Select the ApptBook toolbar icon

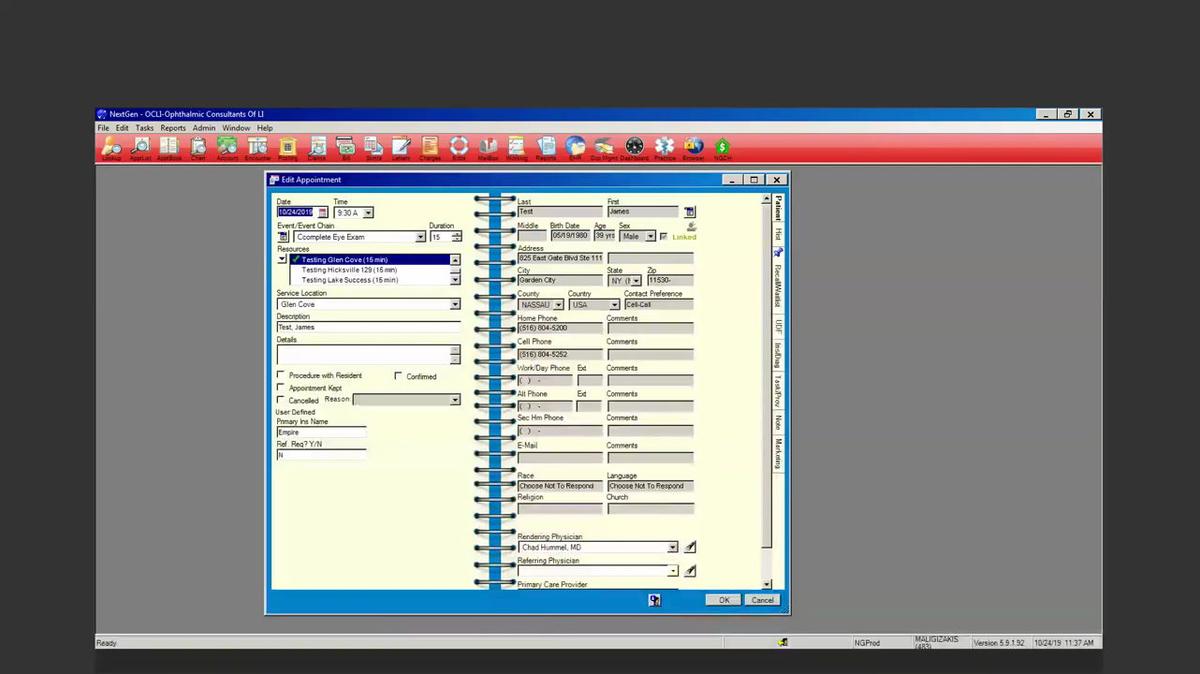point(169,147)
